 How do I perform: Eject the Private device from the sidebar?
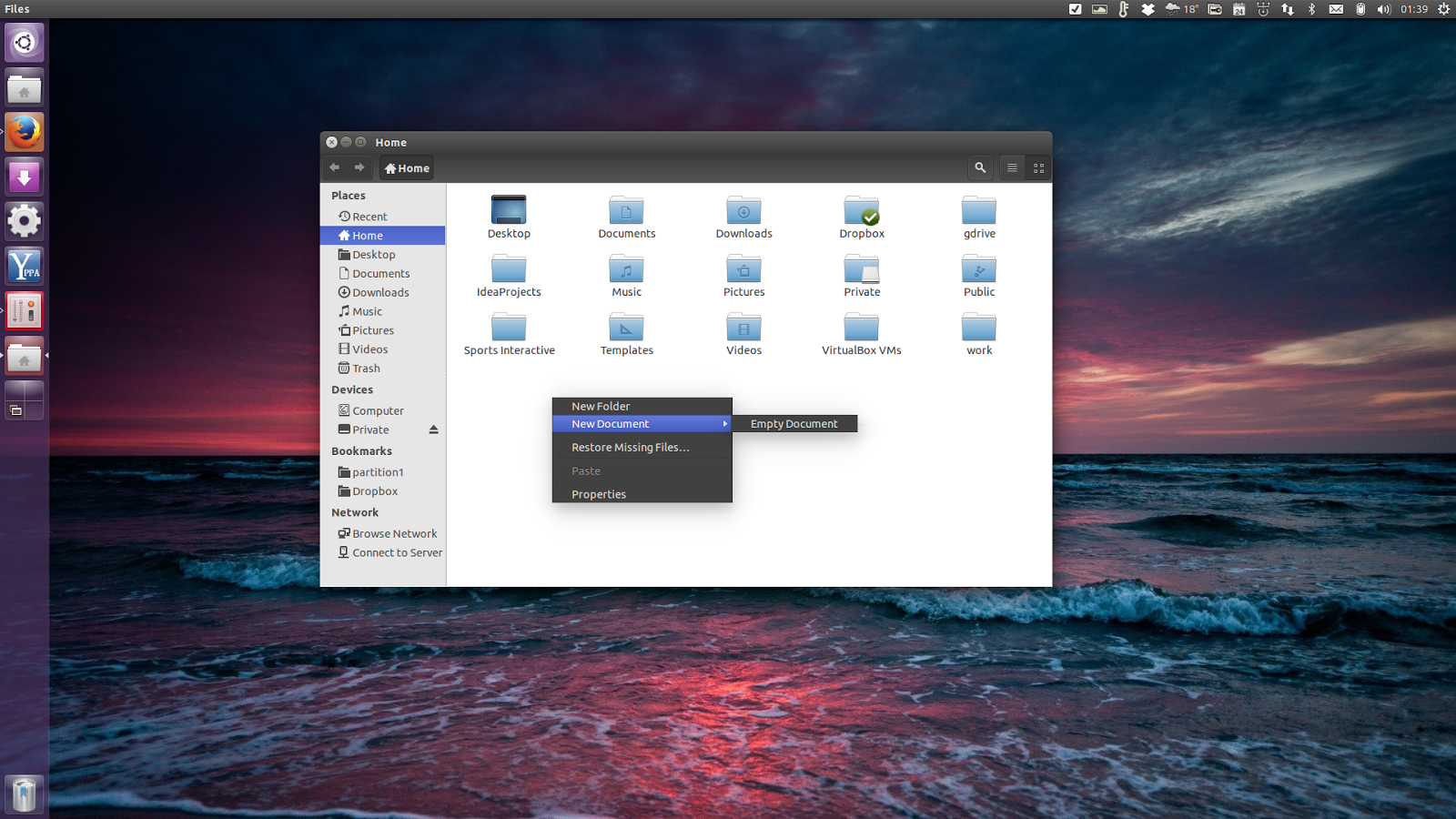click(435, 430)
